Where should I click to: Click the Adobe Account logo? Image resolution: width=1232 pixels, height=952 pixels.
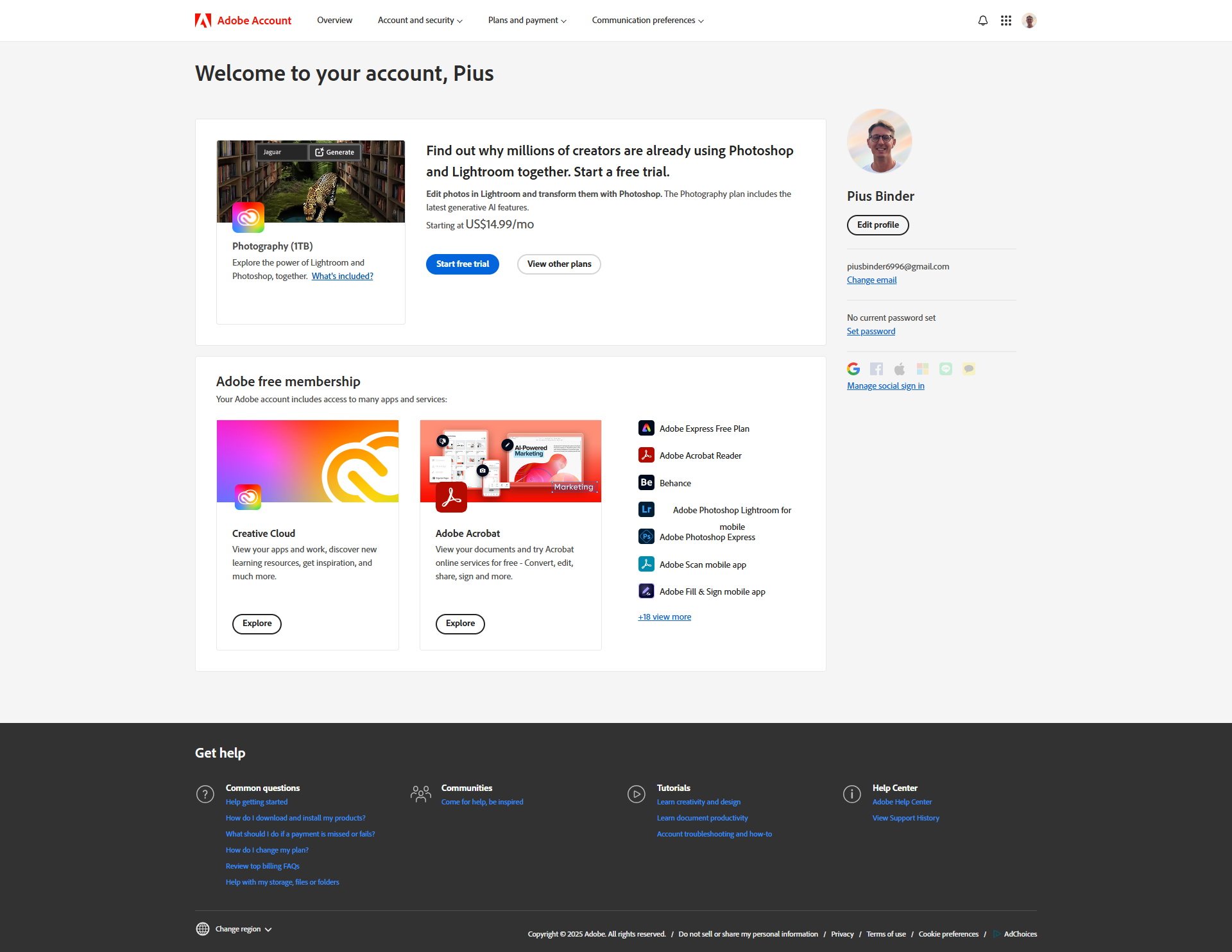tap(243, 21)
